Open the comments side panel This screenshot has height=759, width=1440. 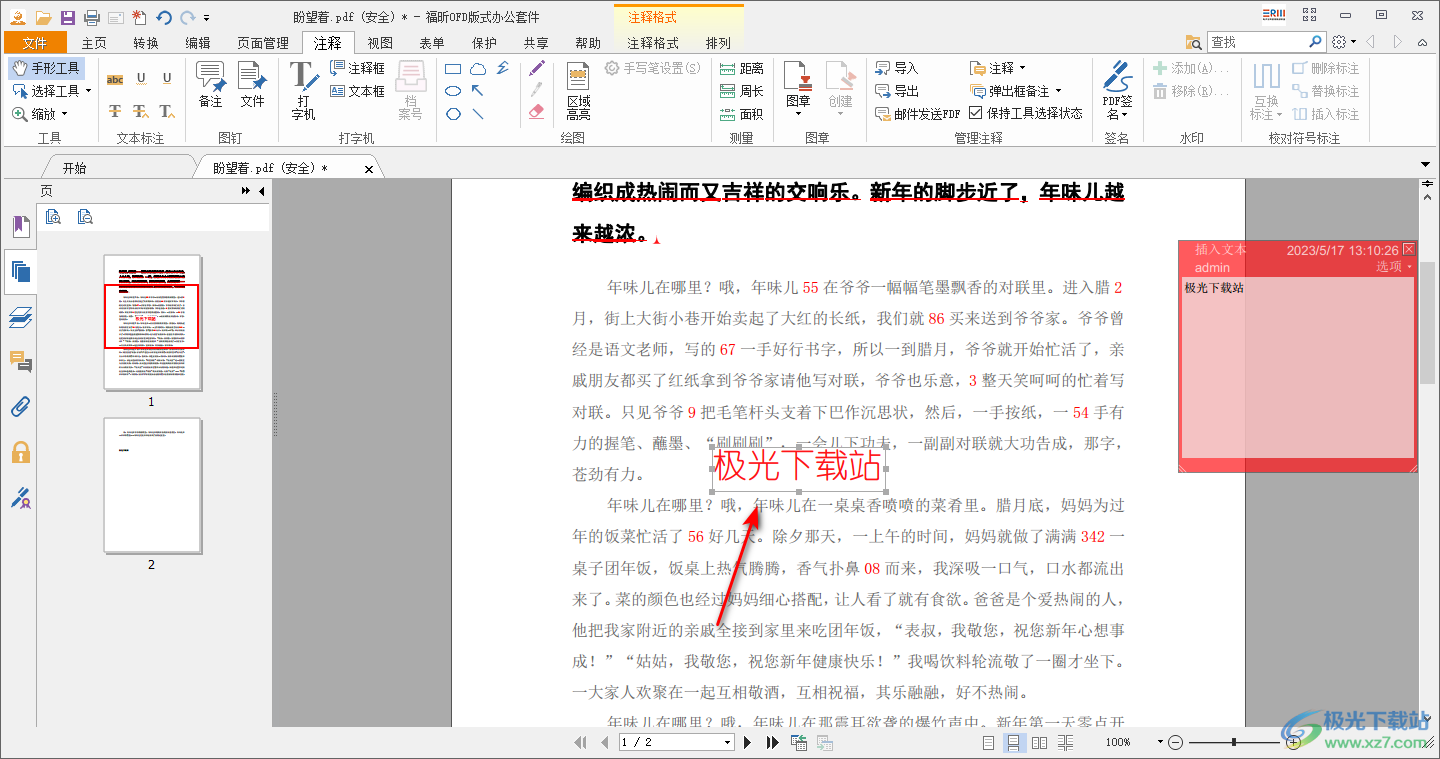pyautogui.click(x=20, y=362)
